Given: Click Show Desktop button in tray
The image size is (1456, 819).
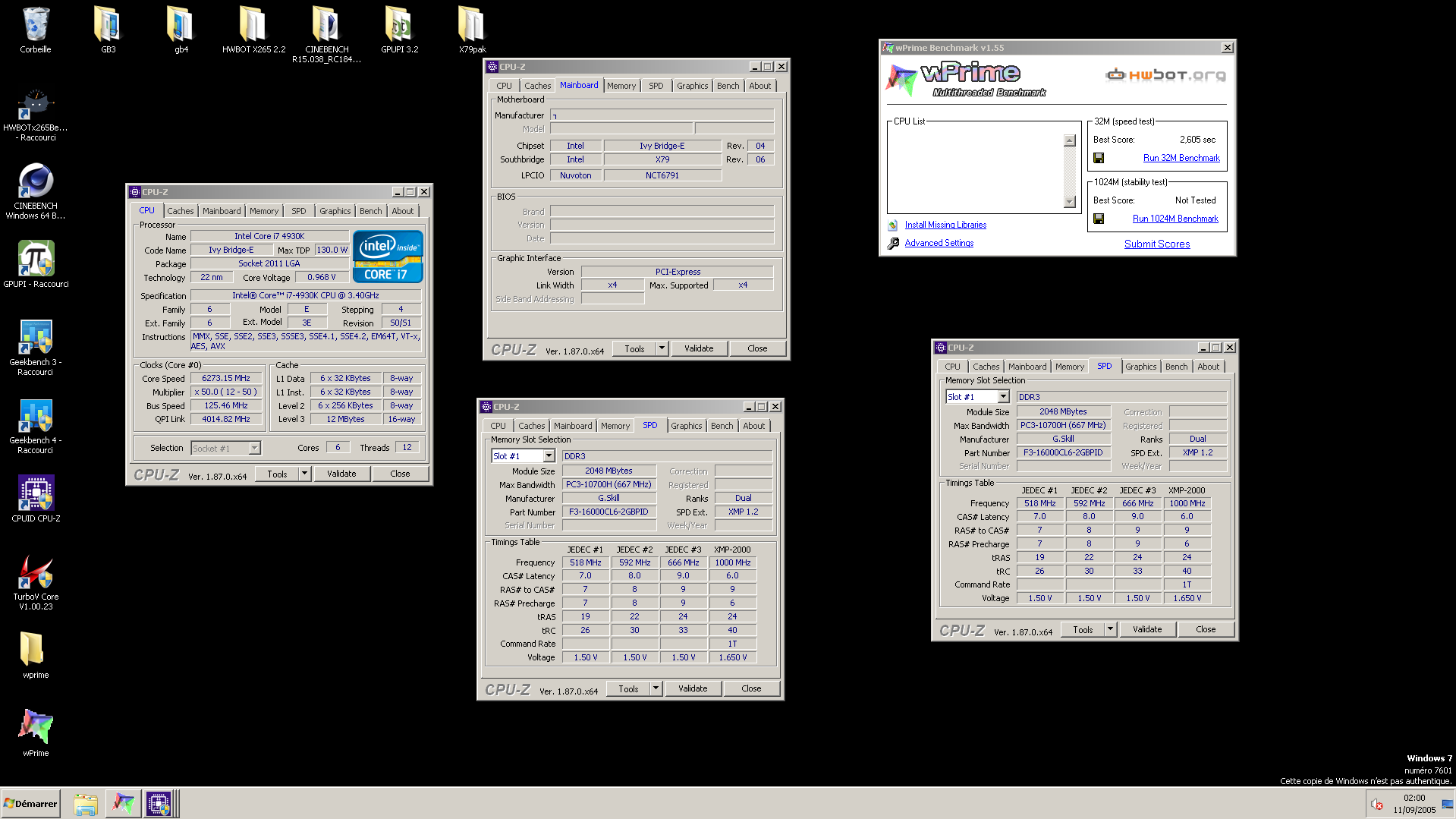Looking at the screenshot, I should tap(1448, 805).
